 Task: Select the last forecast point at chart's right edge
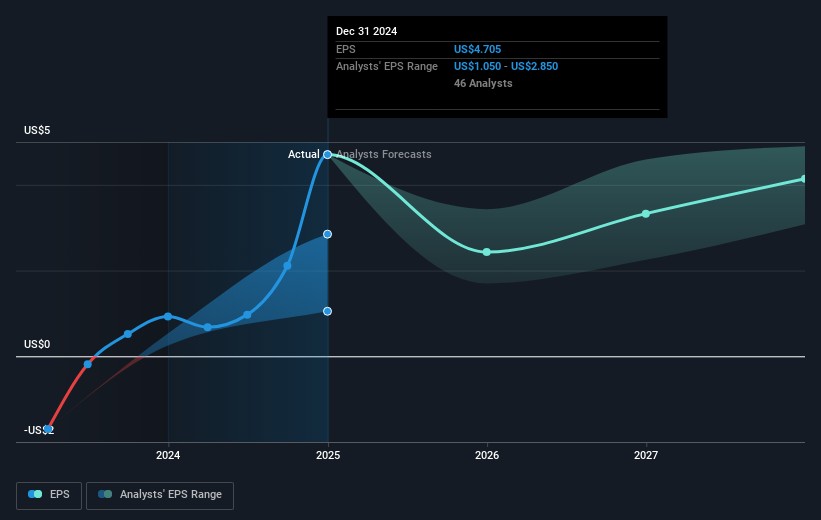tap(804, 179)
